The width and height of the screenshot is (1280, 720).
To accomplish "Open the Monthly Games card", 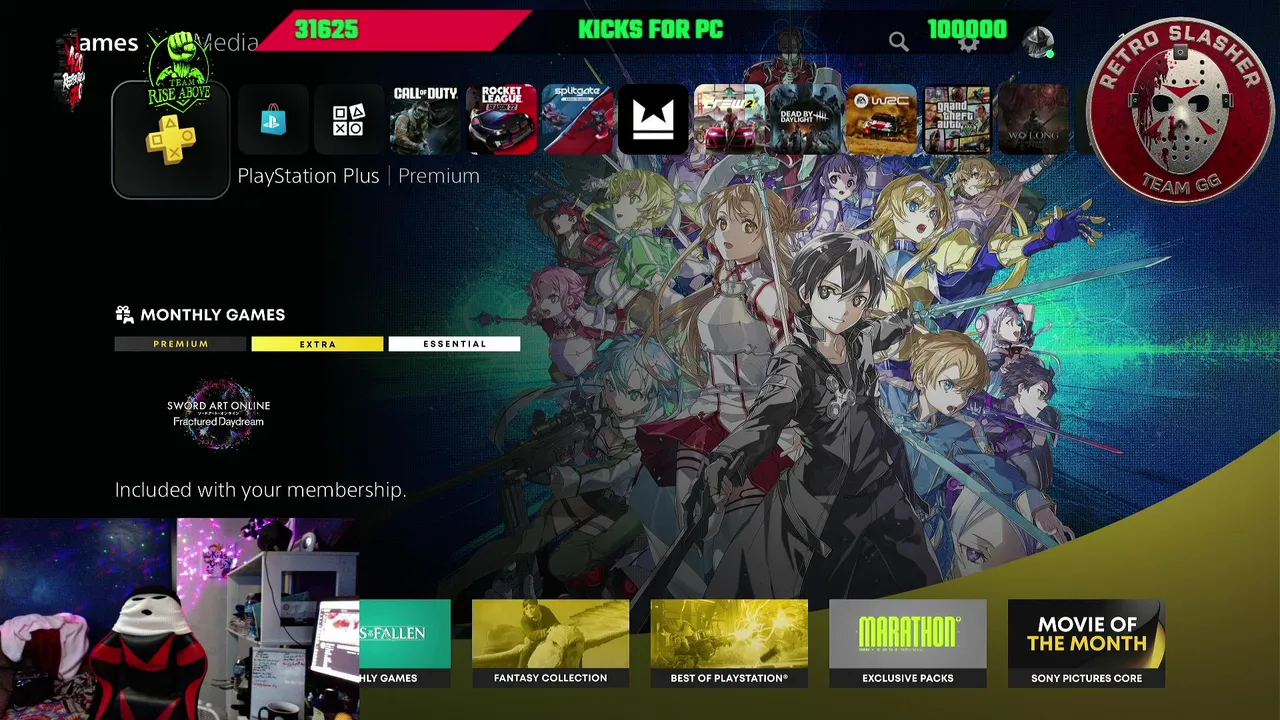I will [405, 643].
